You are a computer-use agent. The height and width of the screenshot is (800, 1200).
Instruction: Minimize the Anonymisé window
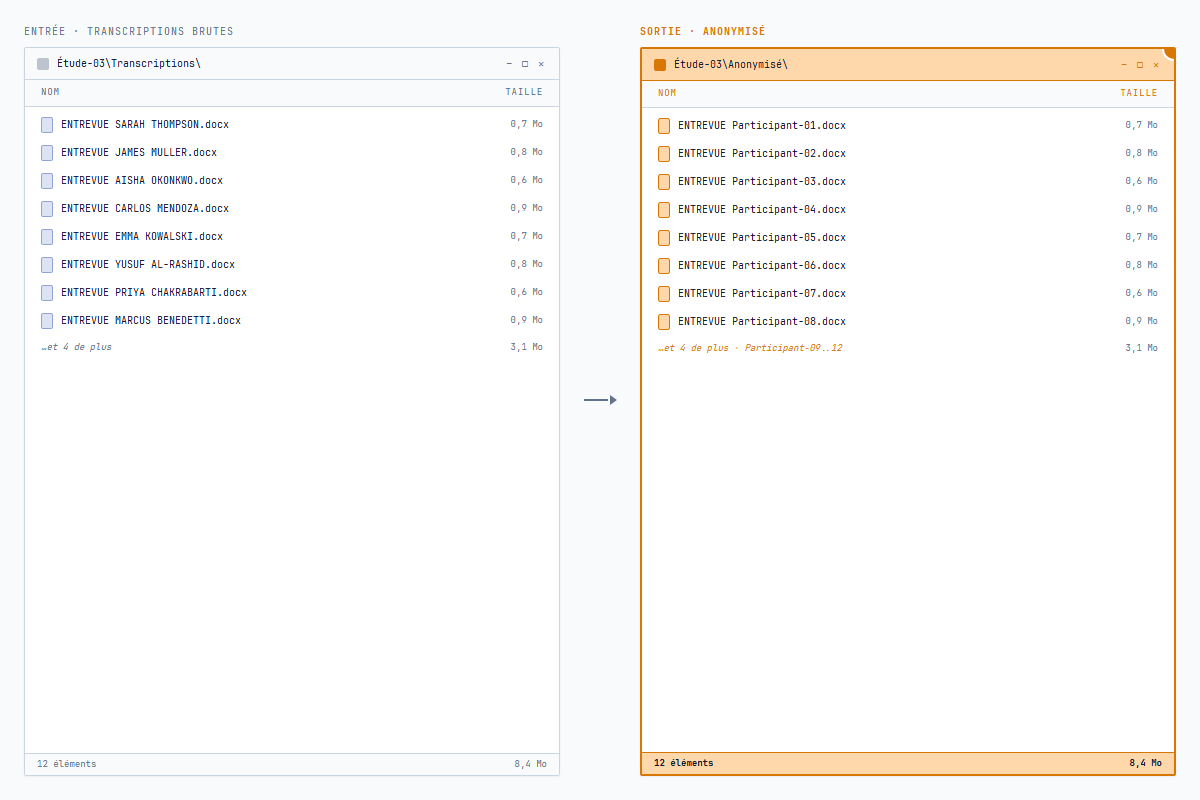pyautogui.click(x=1125, y=65)
